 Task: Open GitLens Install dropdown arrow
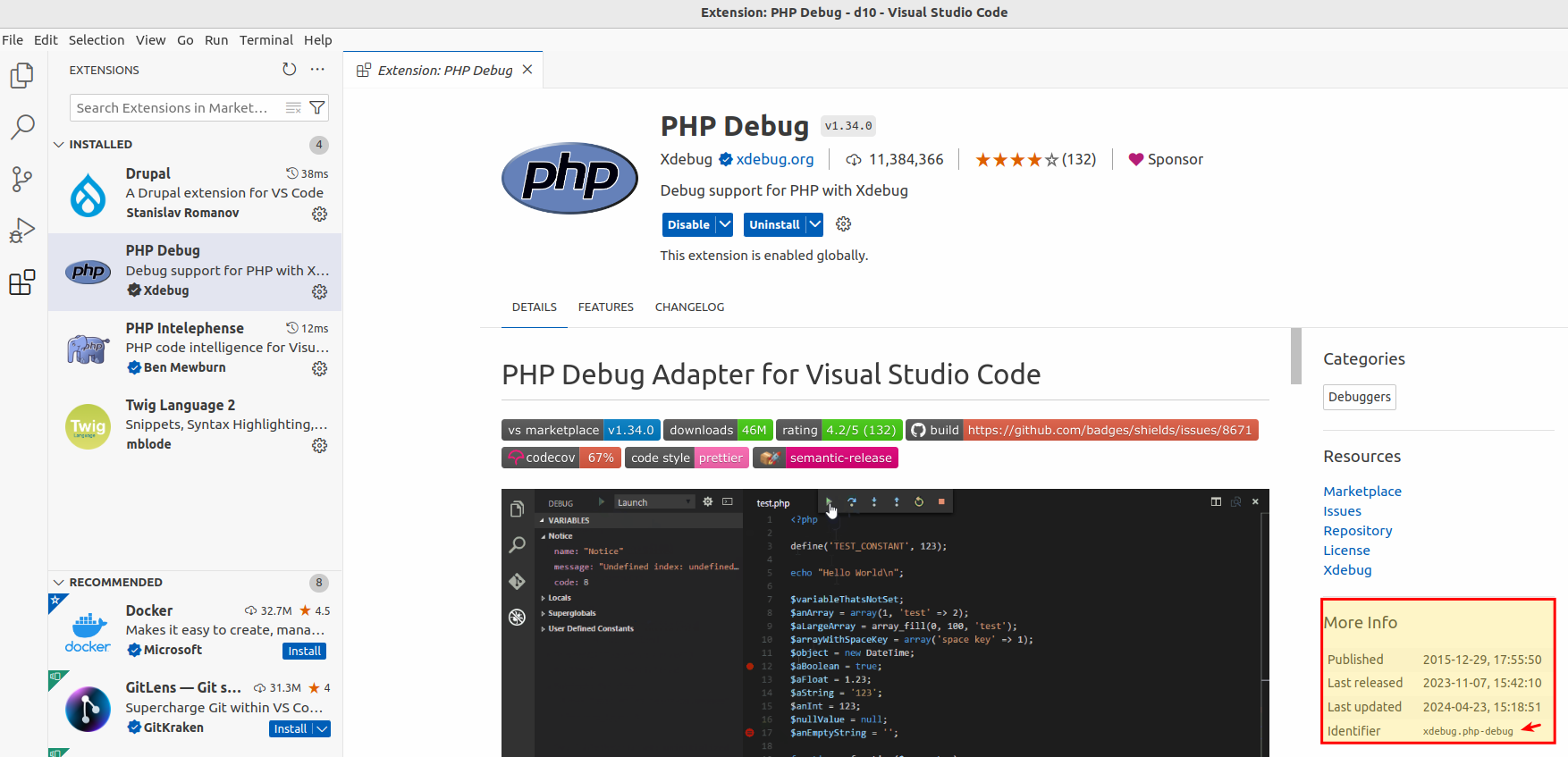322,729
